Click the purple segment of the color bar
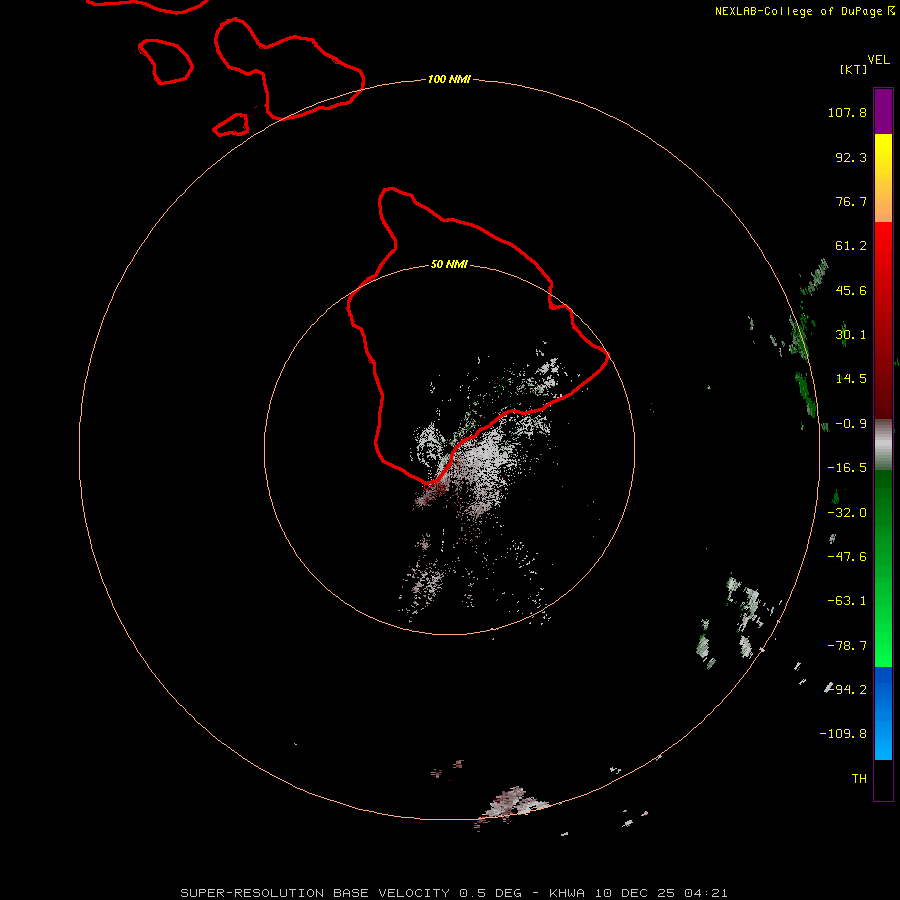 pos(883,112)
